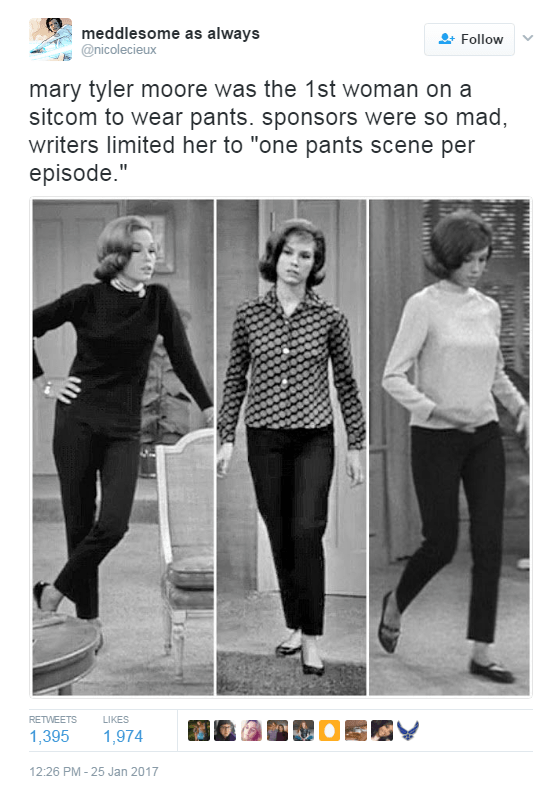Open the blue Air Force wings avatar
Viewport: 560px width, 789px height.
(408, 731)
